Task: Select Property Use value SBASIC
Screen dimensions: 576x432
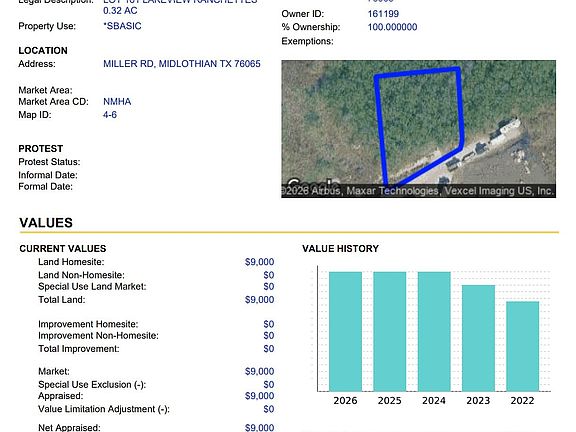Action: point(122,26)
